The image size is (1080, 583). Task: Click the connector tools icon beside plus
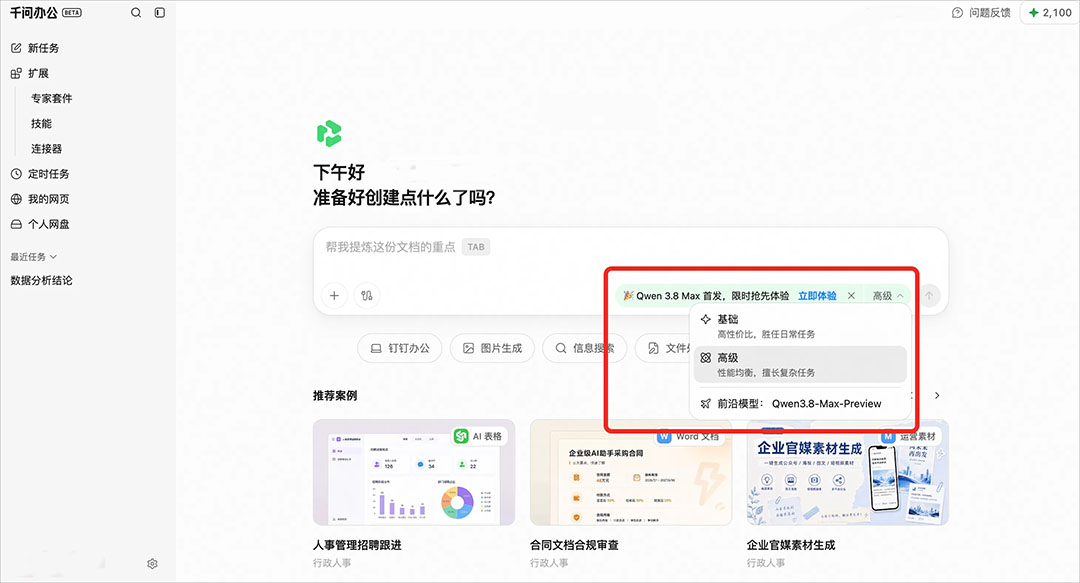coord(366,296)
